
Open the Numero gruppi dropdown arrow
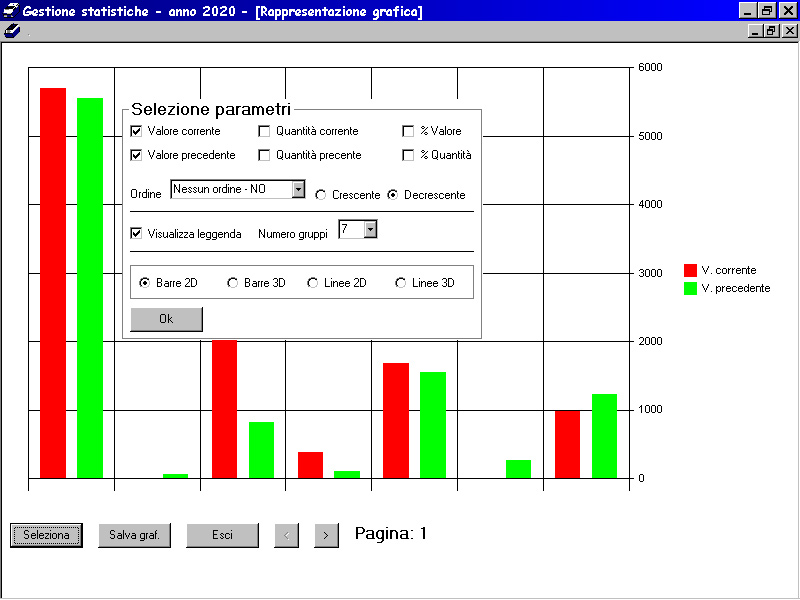click(370, 229)
